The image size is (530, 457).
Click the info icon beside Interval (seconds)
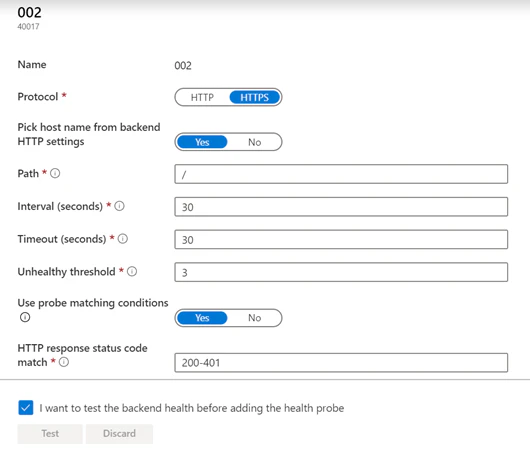coord(119,206)
